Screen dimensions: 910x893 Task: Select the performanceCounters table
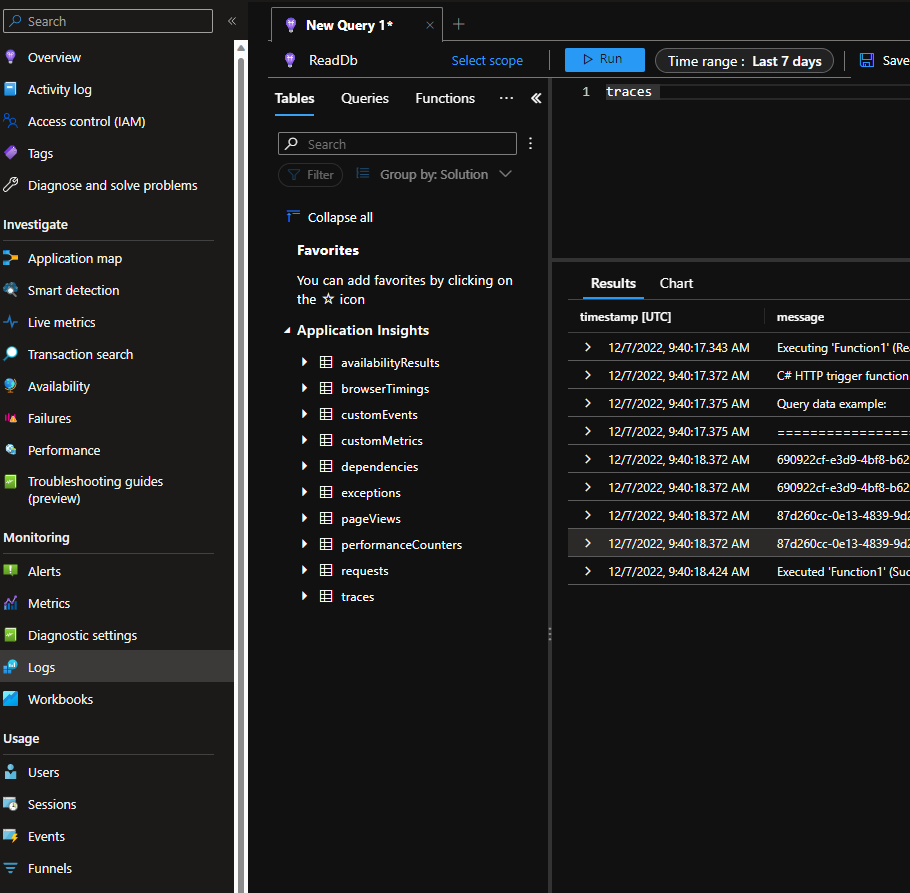[402, 544]
